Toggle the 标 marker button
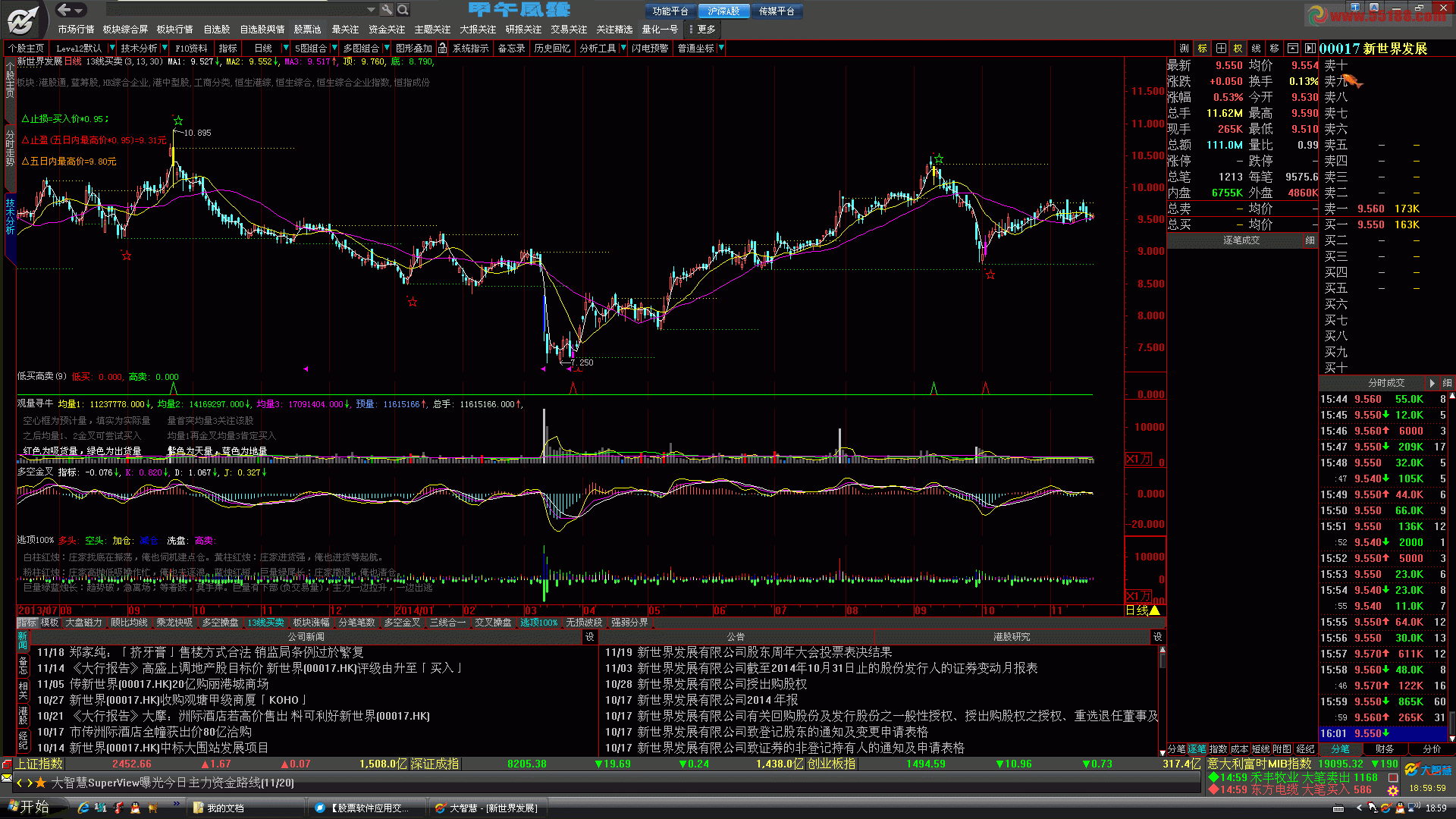Viewport: 1456px width, 819px height. [x=1203, y=48]
